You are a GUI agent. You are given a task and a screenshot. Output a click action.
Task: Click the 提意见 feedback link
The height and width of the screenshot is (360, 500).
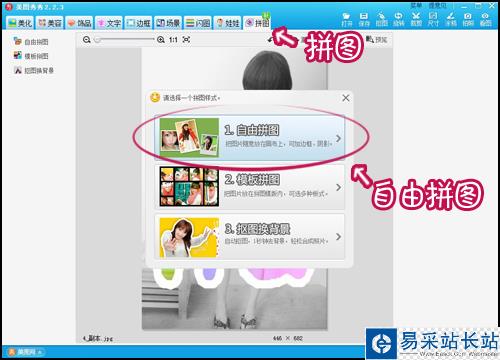(x=437, y=5)
